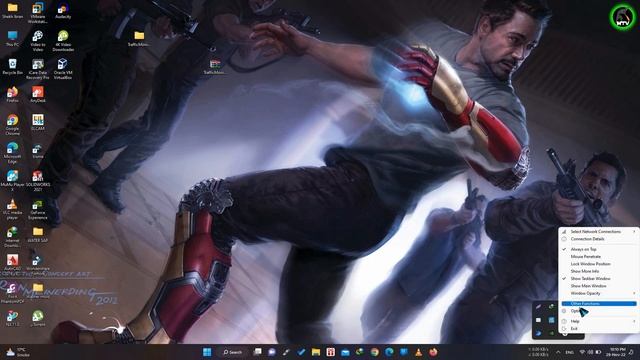Open VLC from the taskbar
Viewport: 640px width, 360px height.
click(x=418, y=352)
